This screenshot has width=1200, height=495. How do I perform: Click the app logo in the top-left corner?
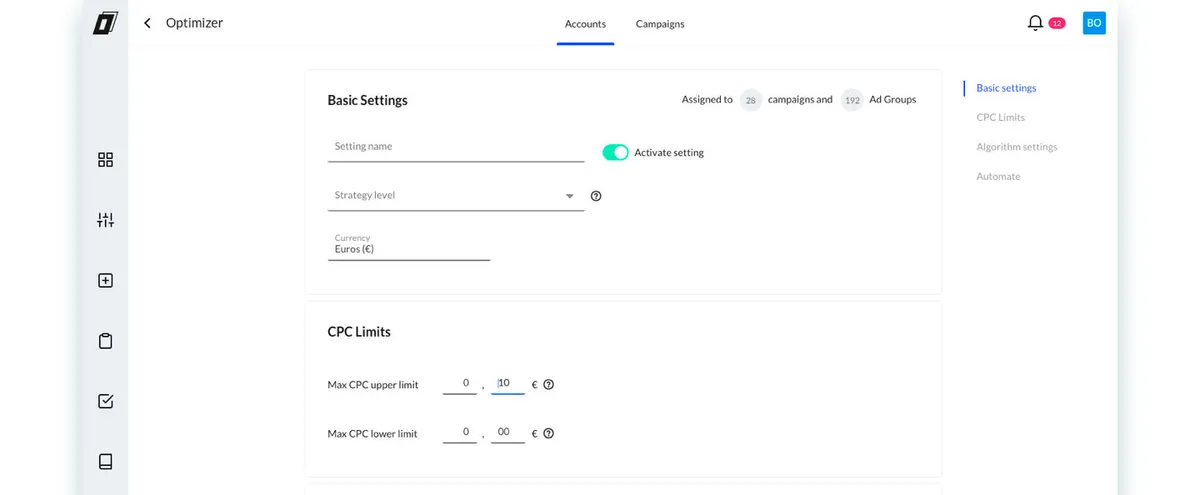point(105,23)
